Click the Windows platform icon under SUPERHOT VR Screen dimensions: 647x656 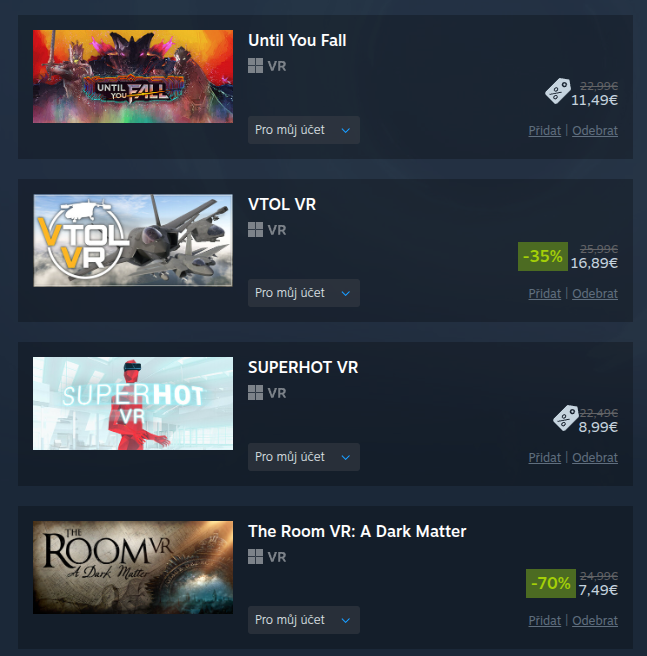pos(255,393)
